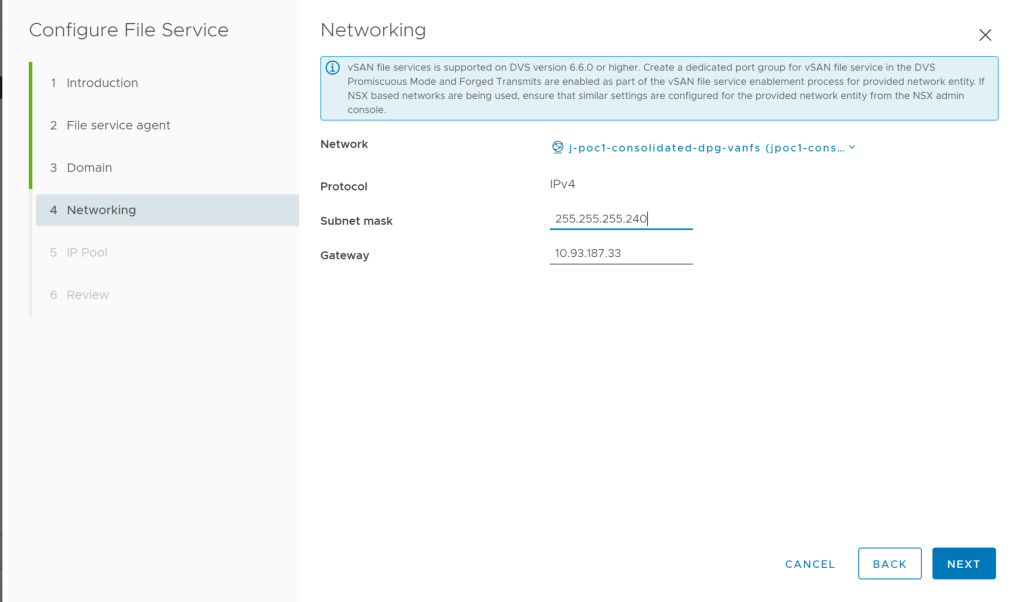
Task: Go to step 1 Introduction
Action: [x=102, y=83]
